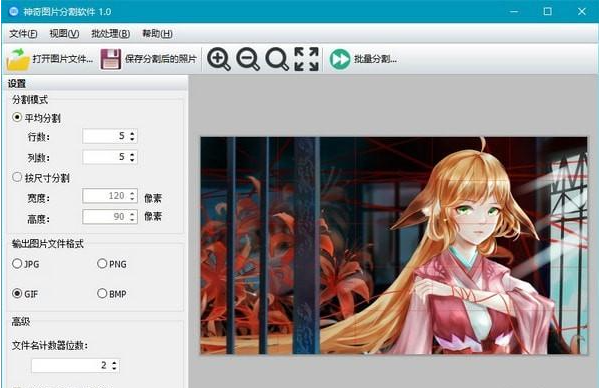Select the 平均分割 radio button
The image size is (599, 388).
point(17,117)
